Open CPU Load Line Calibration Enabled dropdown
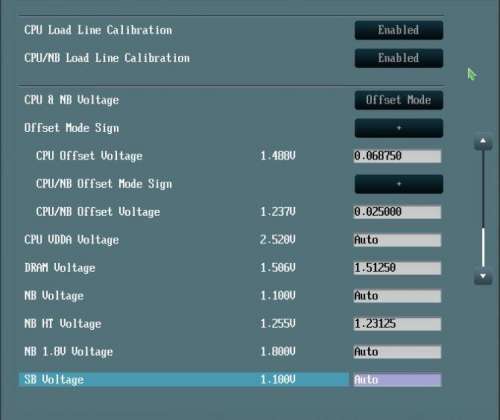 (399, 30)
